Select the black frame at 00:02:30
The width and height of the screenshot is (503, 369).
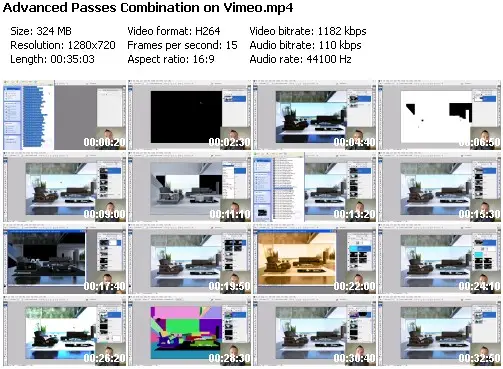click(x=189, y=115)
